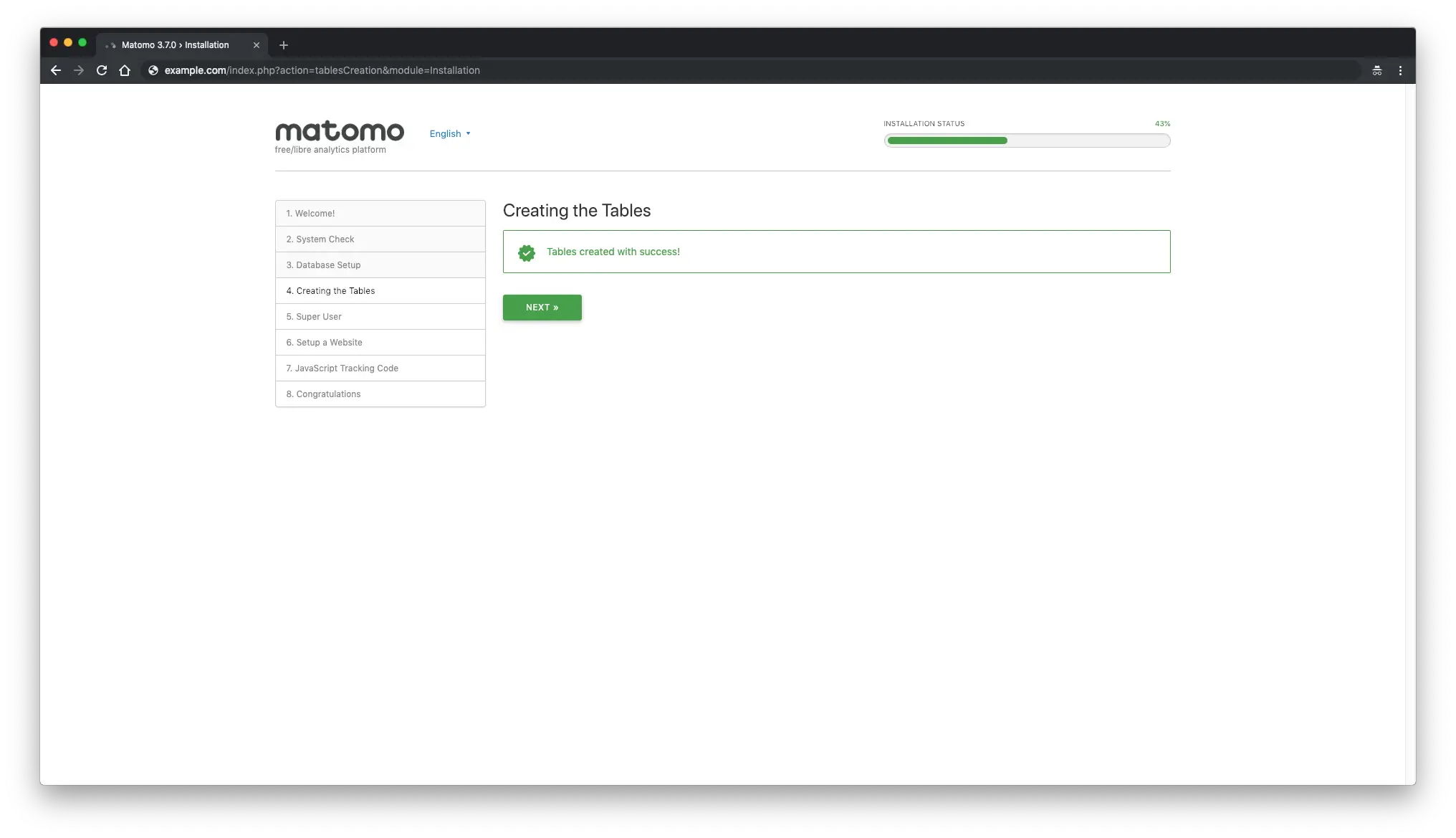Select the Matomo 3.7.0 Installation tab
The image size is (1456, 838).
point(182,45)
